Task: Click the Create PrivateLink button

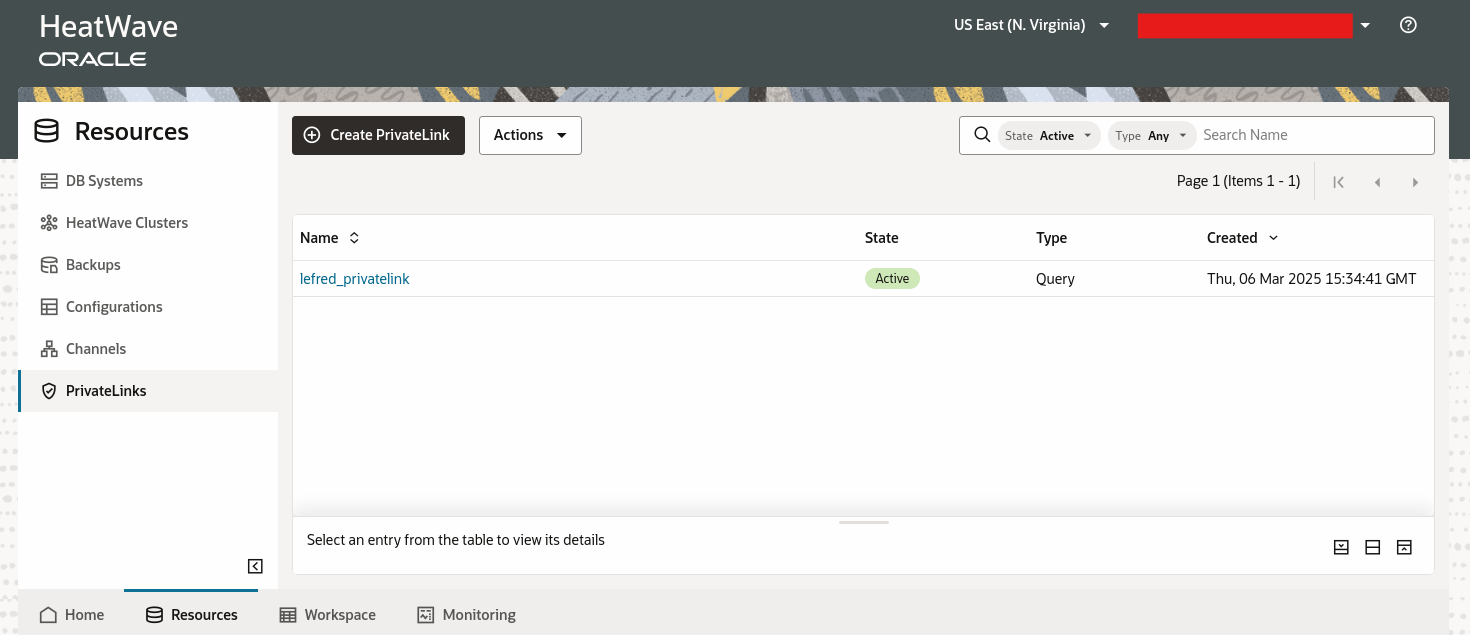Action: [378, 135]
